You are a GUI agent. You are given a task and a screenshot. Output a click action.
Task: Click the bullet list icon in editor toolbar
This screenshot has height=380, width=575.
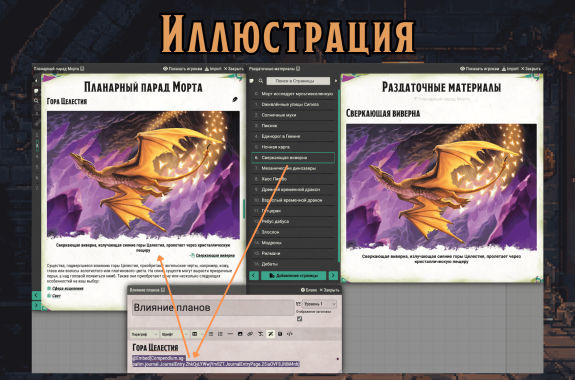pyautogui.click(x=211, y=334)
